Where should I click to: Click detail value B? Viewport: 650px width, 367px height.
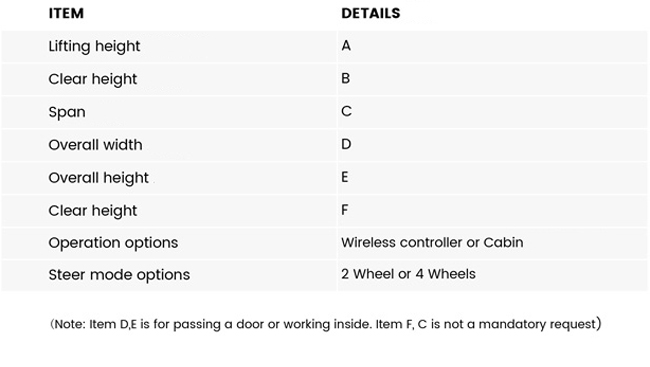(346, 78)
